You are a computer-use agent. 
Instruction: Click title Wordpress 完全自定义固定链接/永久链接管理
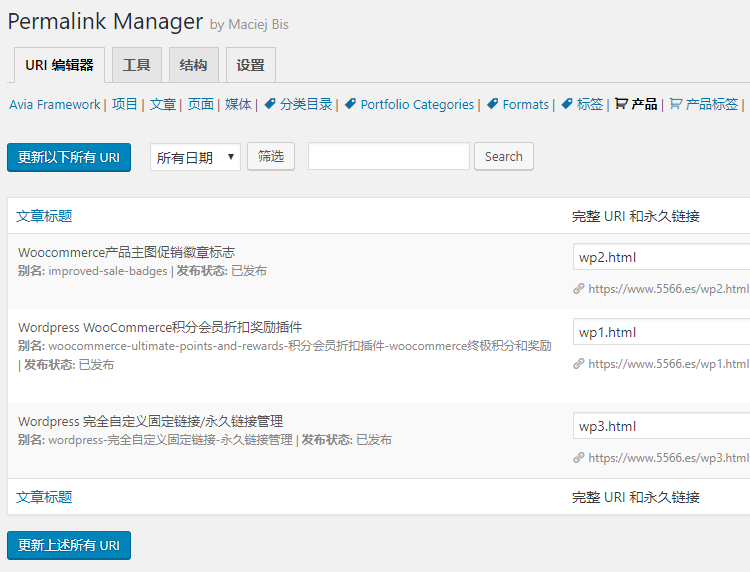[151, 421]
